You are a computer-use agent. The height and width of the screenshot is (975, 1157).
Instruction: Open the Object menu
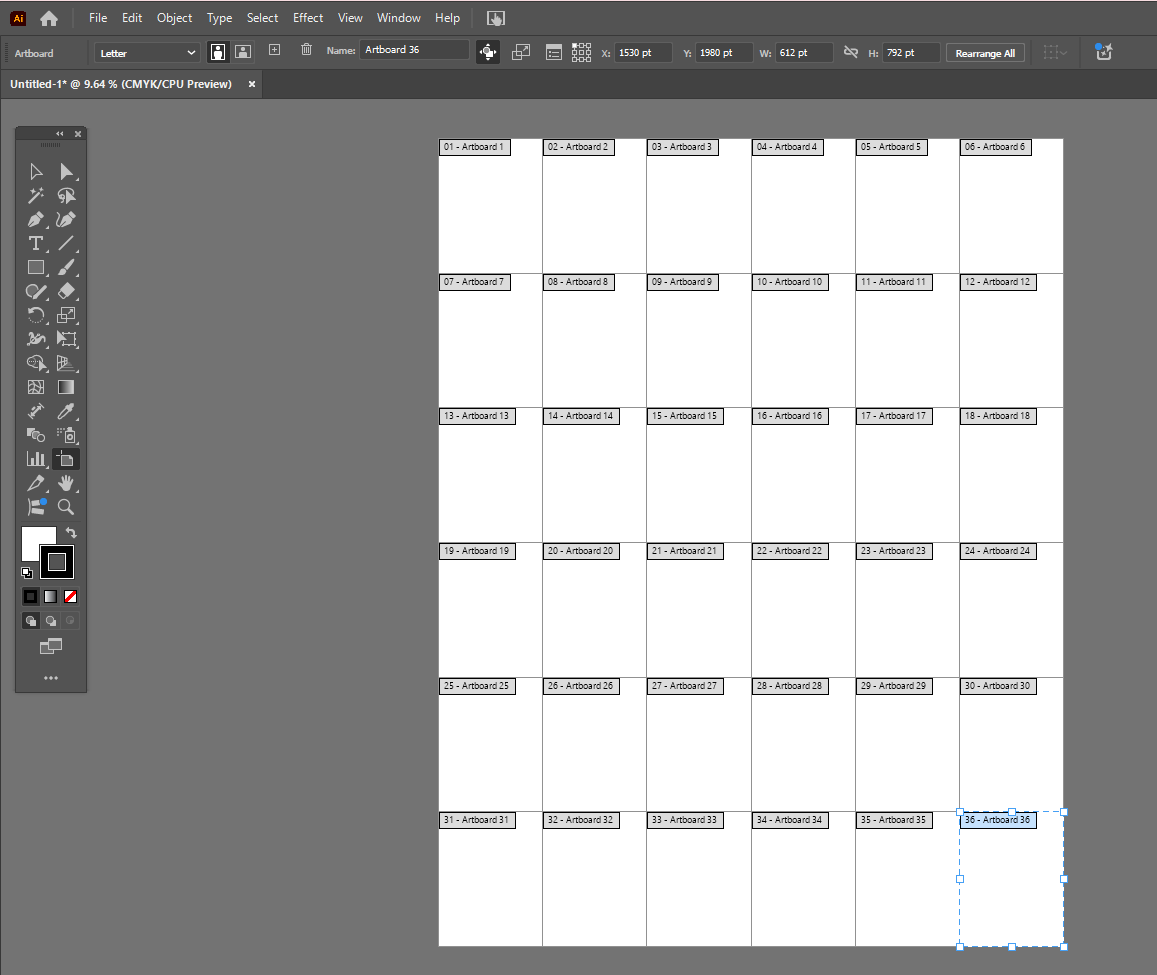[x=174, y=18]
